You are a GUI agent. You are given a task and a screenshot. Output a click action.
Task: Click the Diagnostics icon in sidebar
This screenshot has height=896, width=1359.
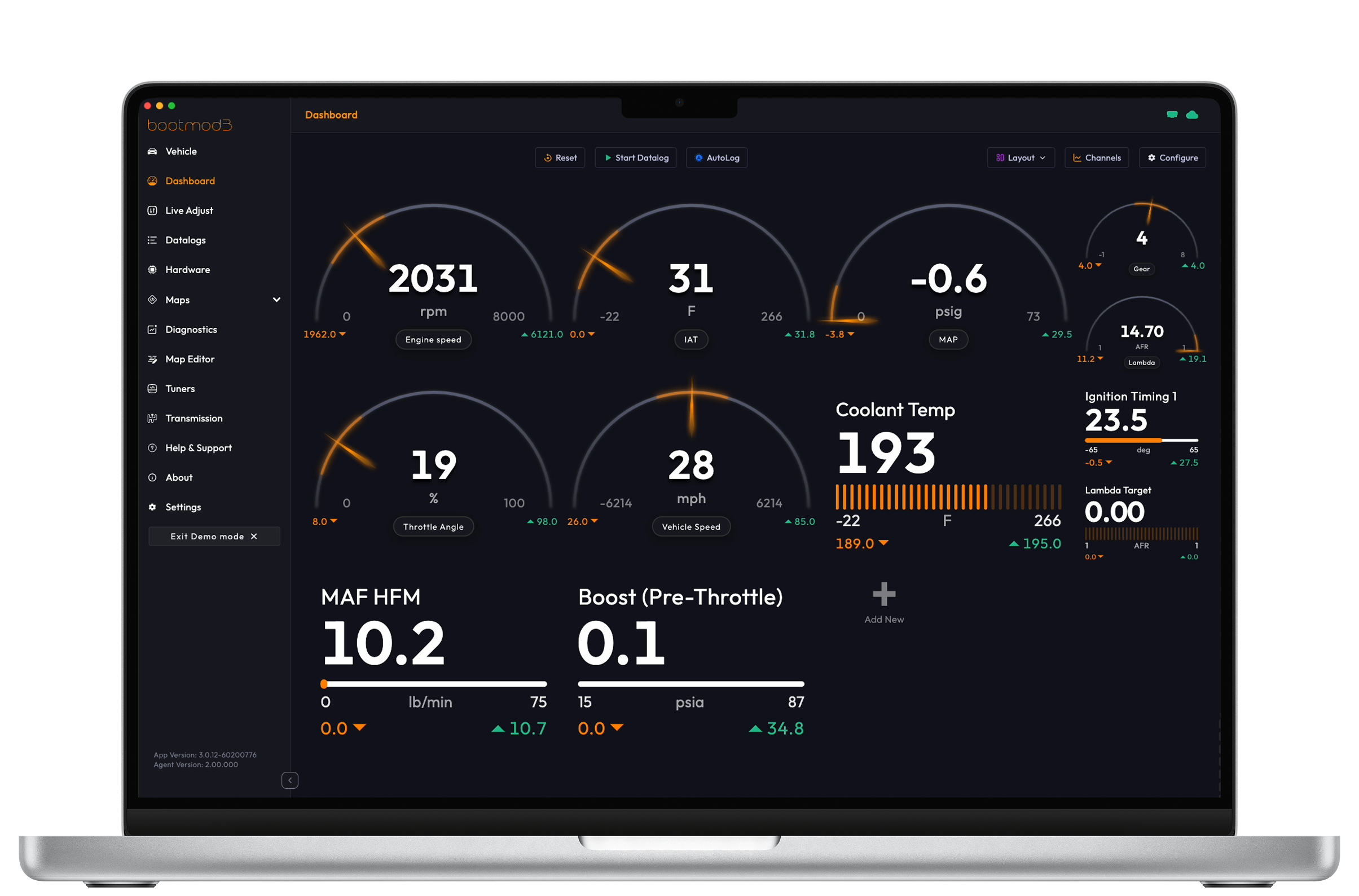(x=152, y=330)
